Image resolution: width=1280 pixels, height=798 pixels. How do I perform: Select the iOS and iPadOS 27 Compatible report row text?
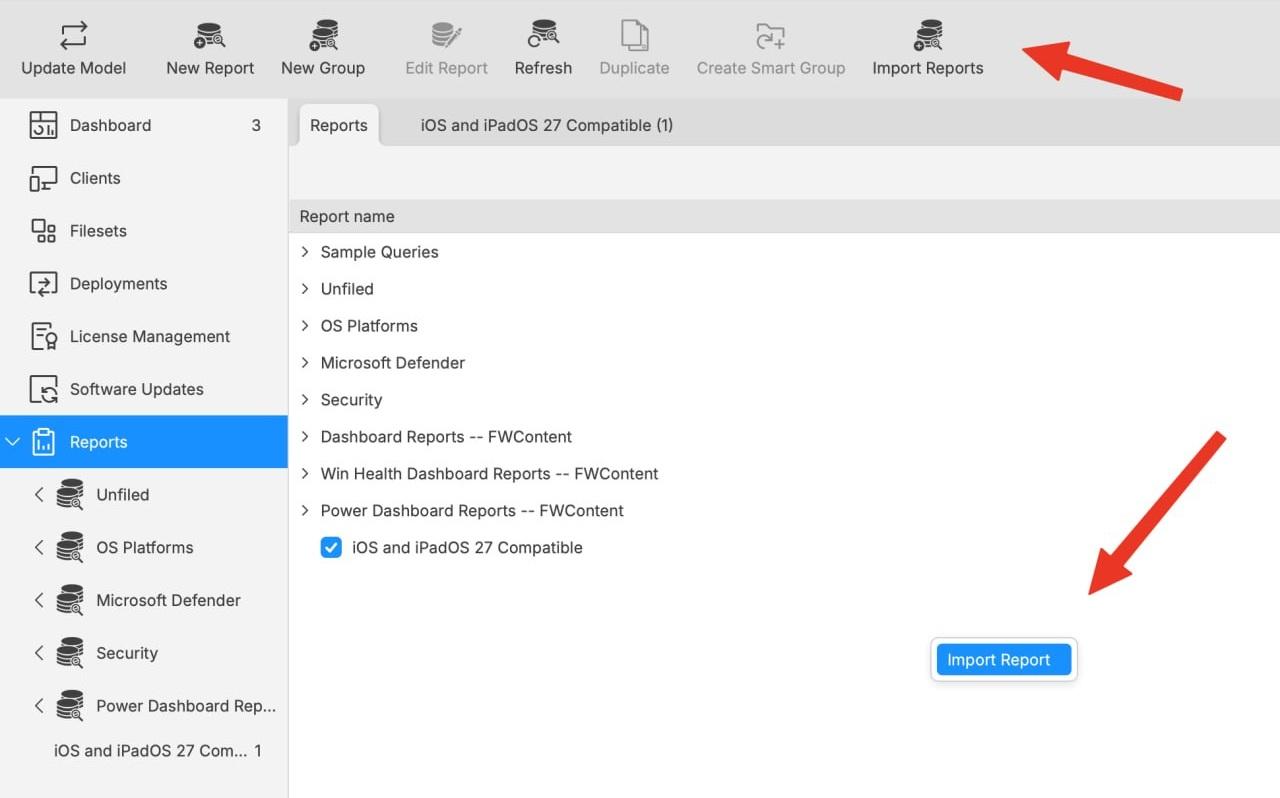coord(467,548)
